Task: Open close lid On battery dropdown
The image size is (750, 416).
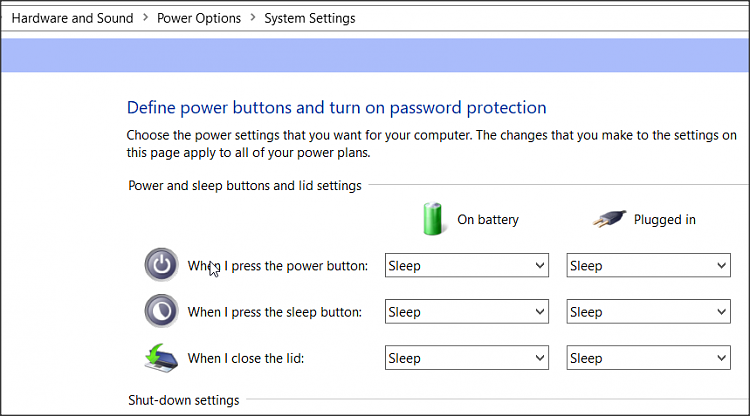Action: click(x=467, y=358)
